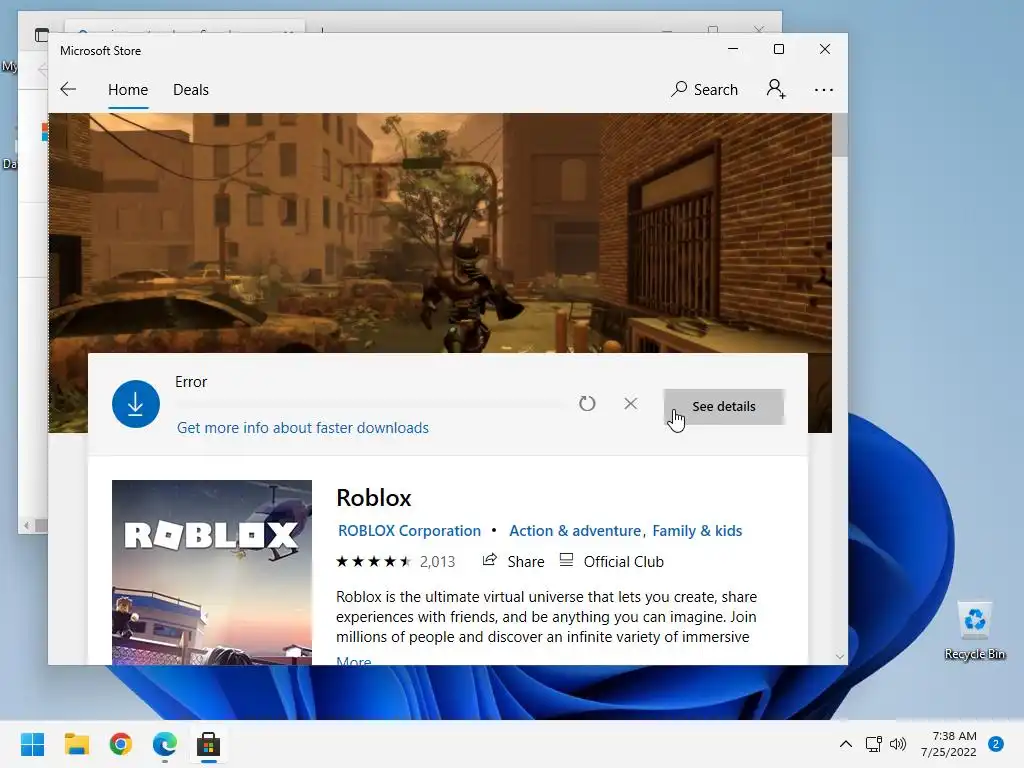
Task: Click the download progress bar under Error
Action: click(x=370, y=405)
